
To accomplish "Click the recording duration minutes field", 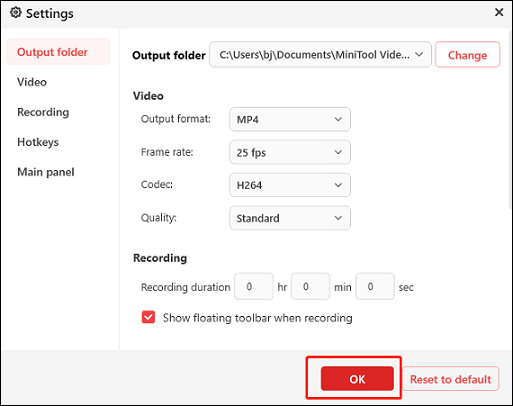I will pos(310,286).
